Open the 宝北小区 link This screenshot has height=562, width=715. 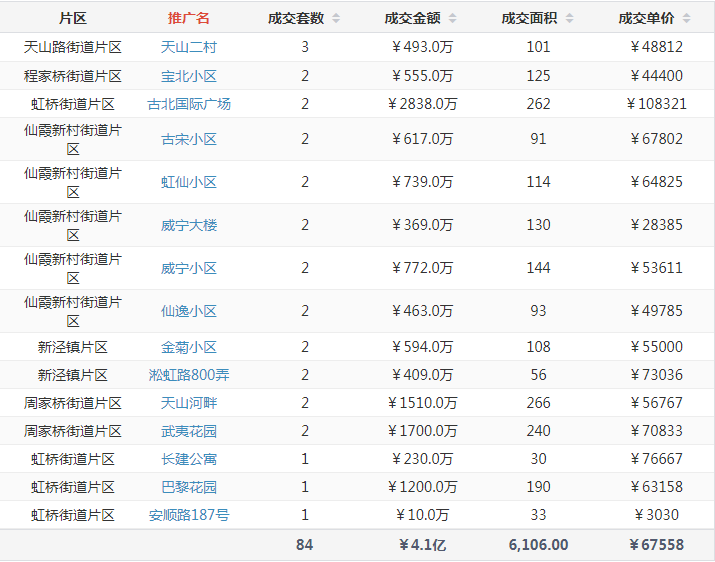tap(189, 76)
